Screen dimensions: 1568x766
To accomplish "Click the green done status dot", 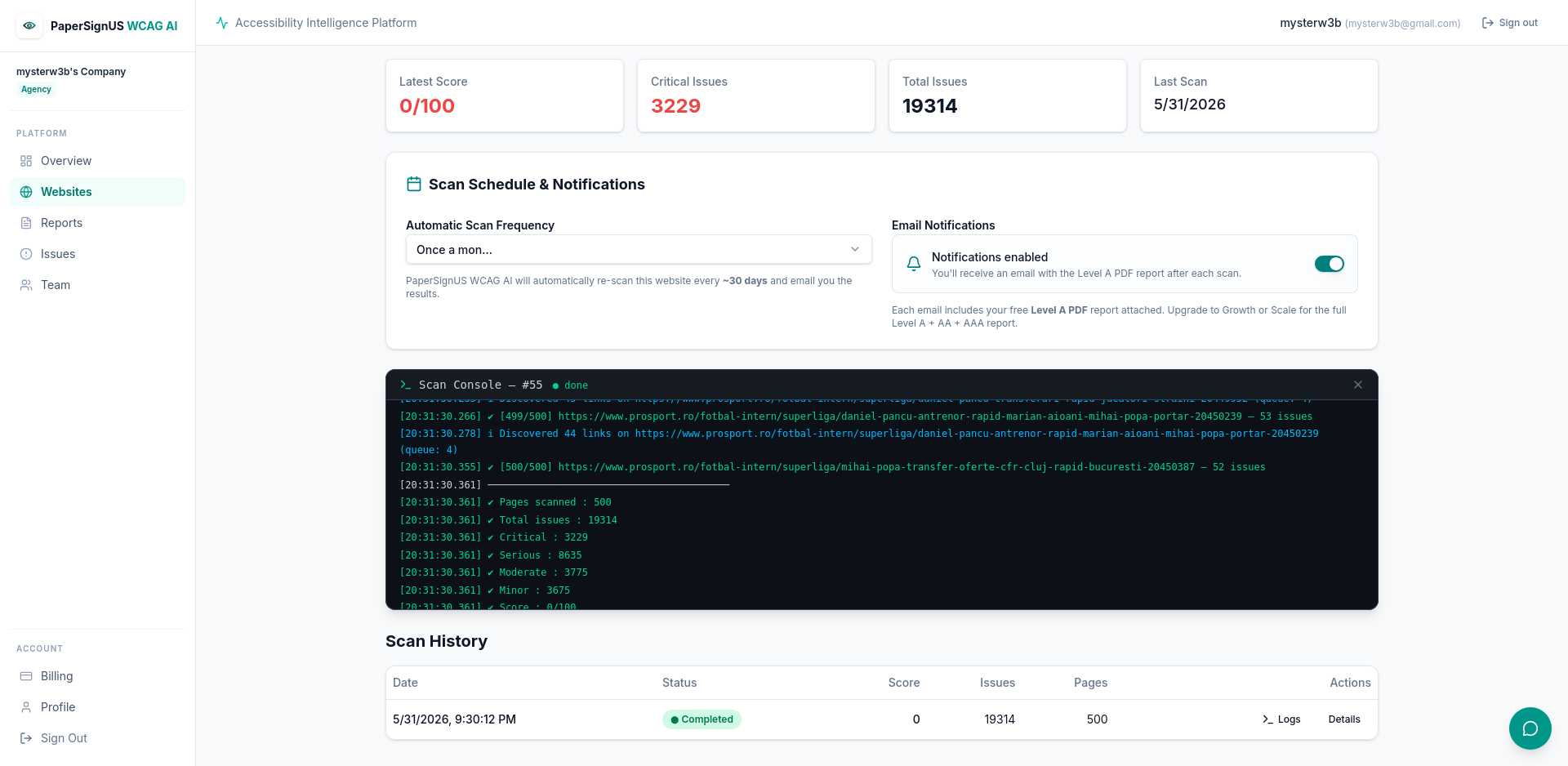I will (555, 385).
